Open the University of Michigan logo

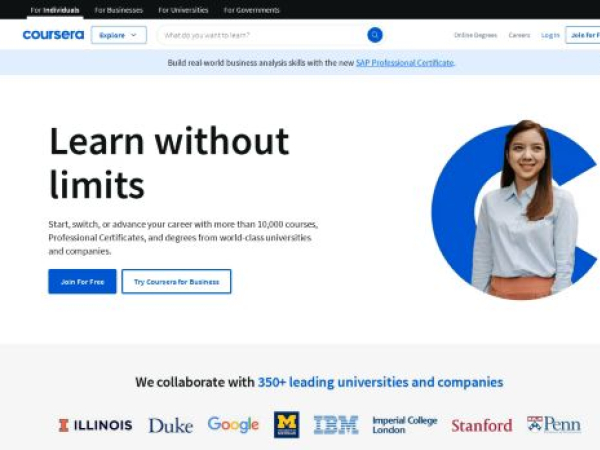tap(287, 424)
